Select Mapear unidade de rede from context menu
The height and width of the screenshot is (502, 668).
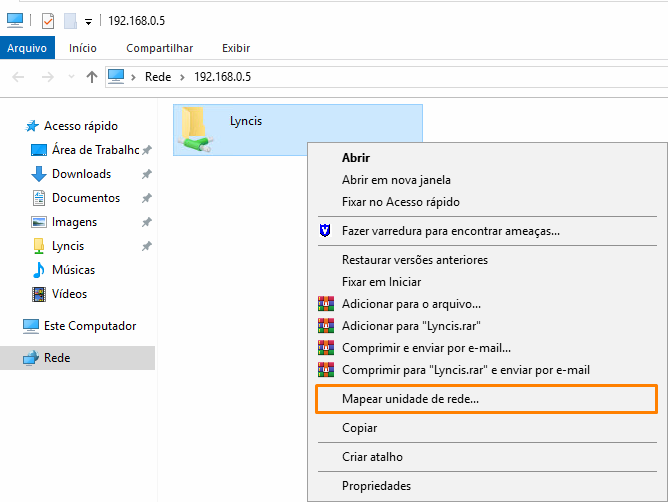tap(410, 398)
